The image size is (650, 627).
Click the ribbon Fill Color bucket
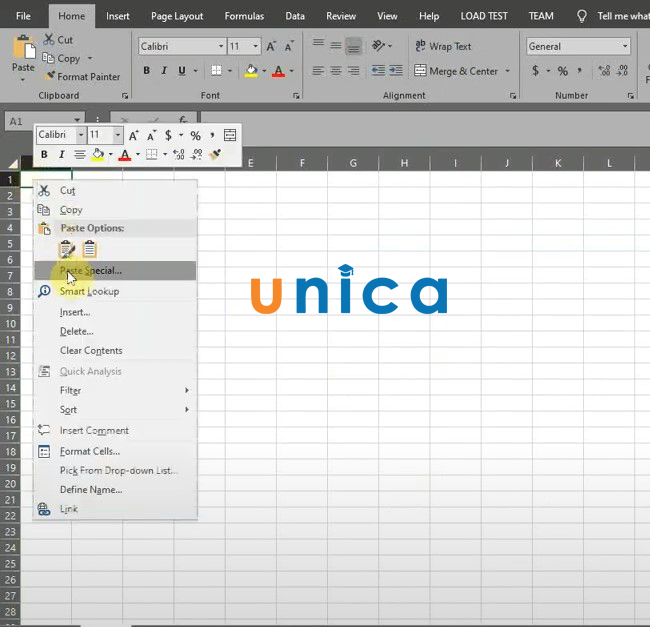[251, 71]
